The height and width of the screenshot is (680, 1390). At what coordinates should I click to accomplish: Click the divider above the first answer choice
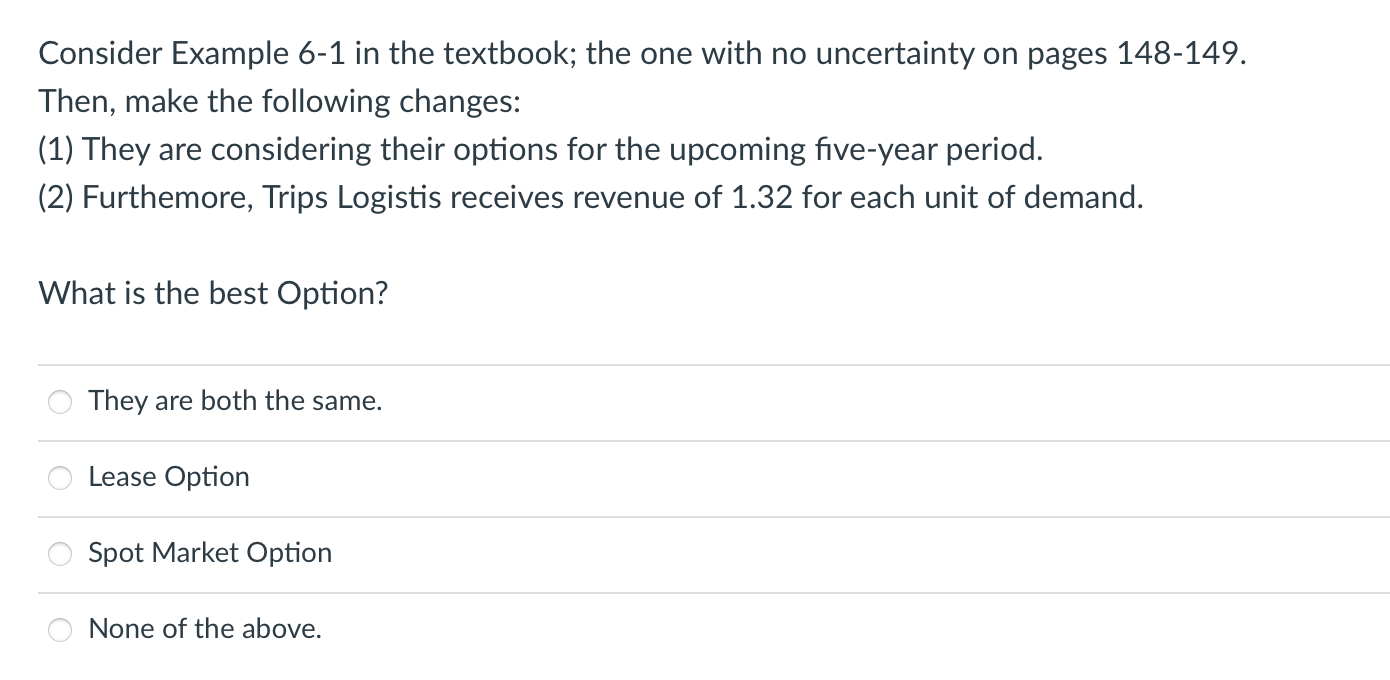coord(700,364)
